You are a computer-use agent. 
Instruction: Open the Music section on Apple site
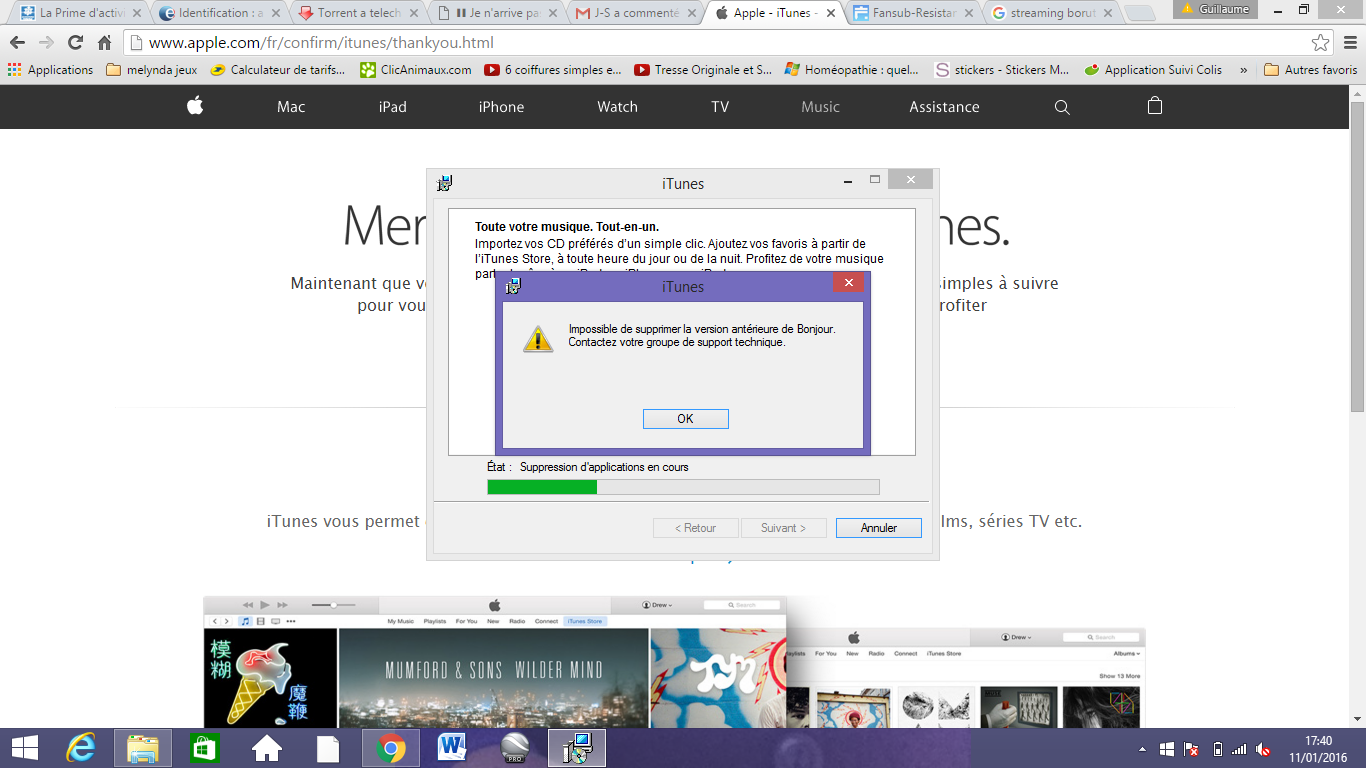[x=820, y=107]
